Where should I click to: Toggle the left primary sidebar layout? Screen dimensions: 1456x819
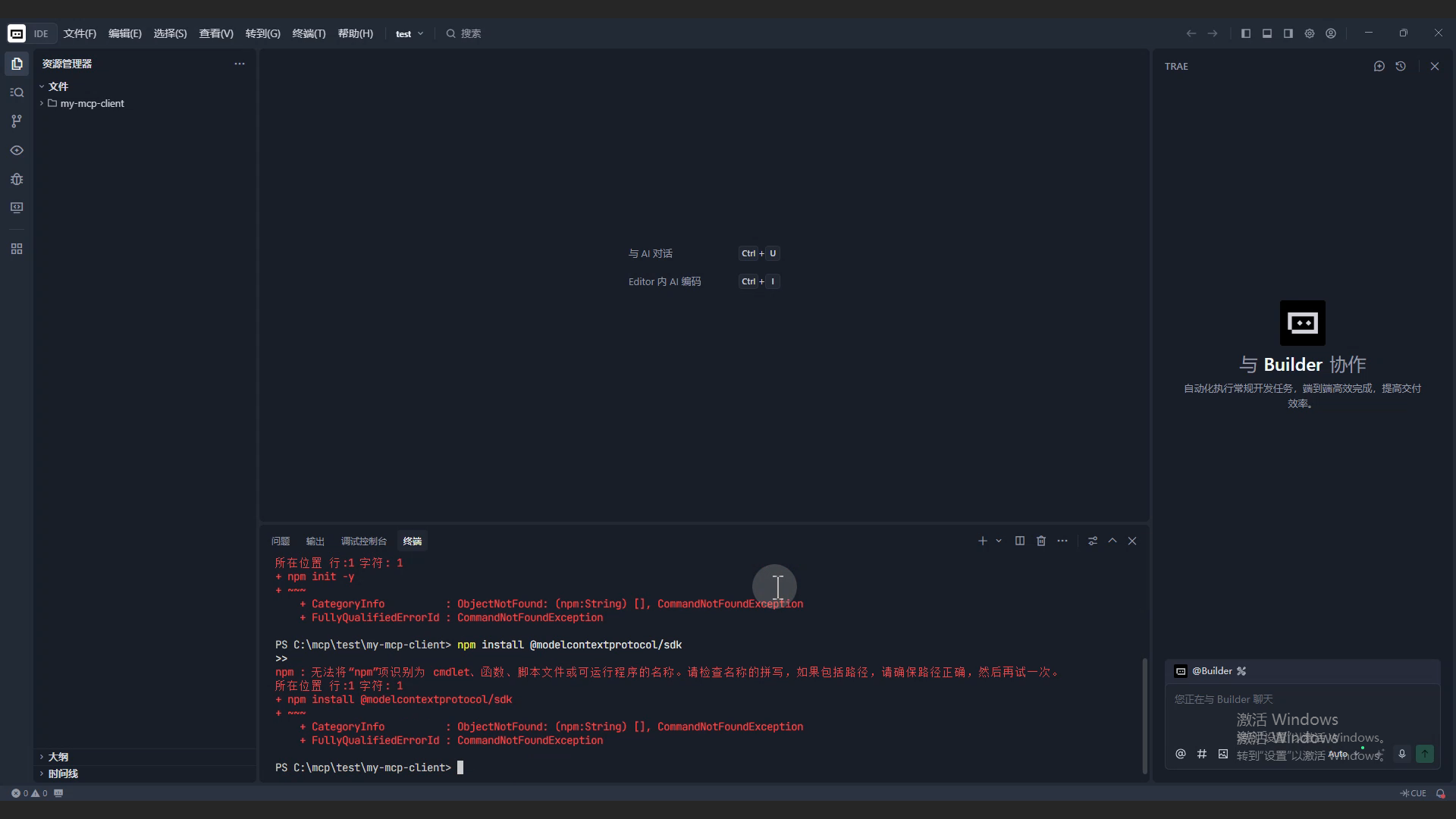(x=1246, y=33)
